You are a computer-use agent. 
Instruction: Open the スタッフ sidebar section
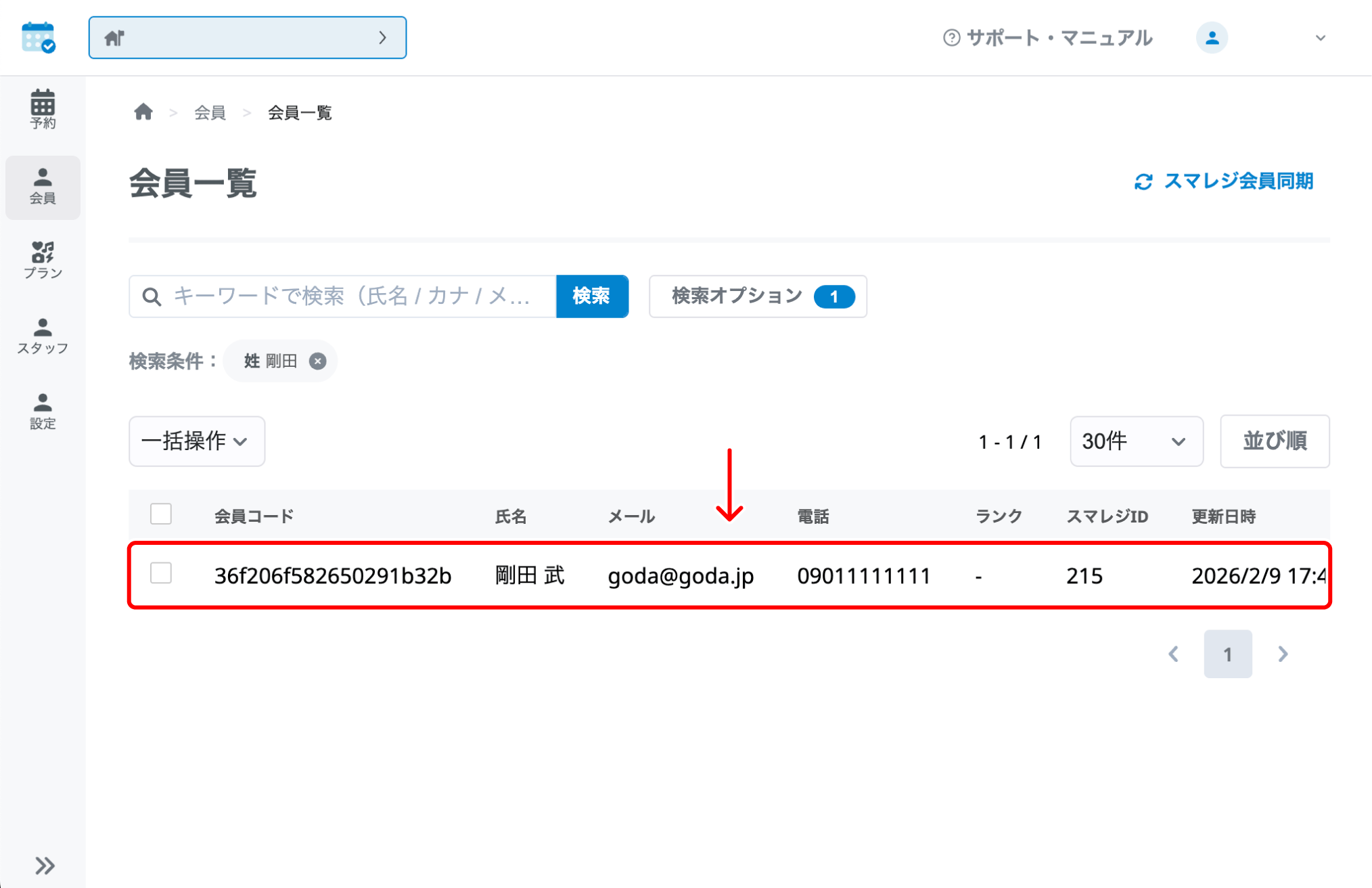(x=43, y=336)
